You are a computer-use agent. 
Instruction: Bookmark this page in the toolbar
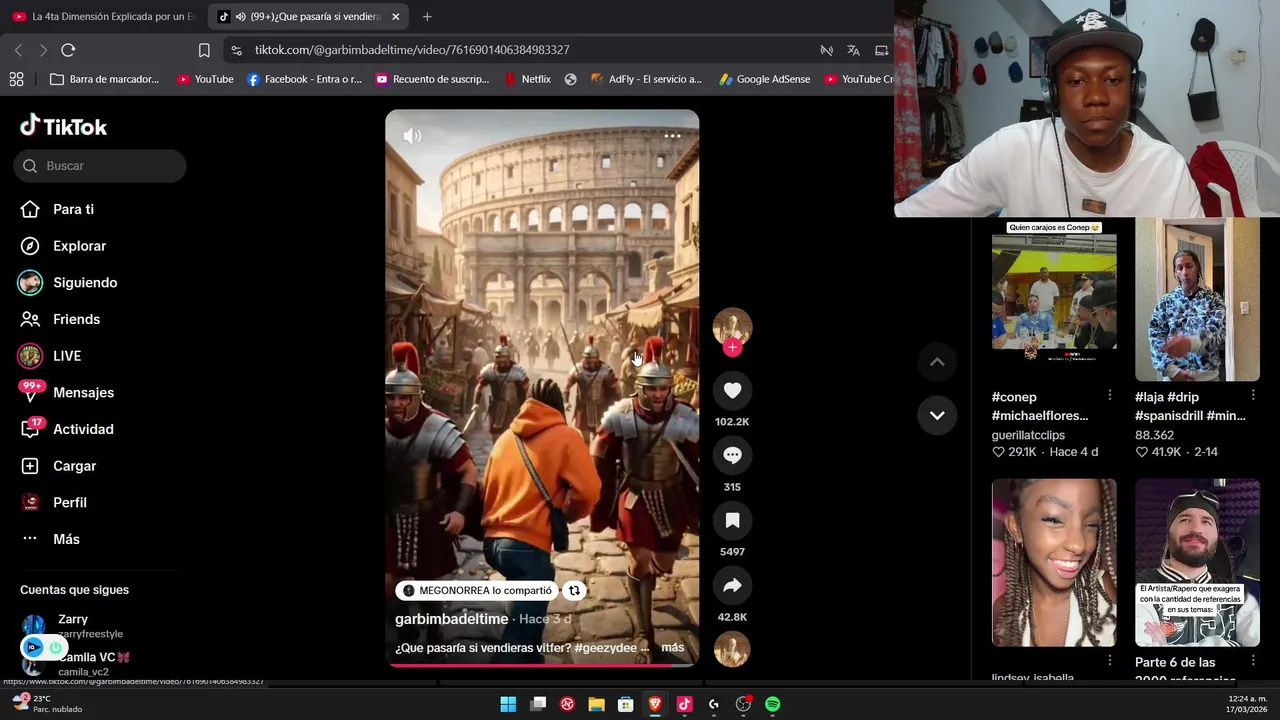click(x=204, y=50)
